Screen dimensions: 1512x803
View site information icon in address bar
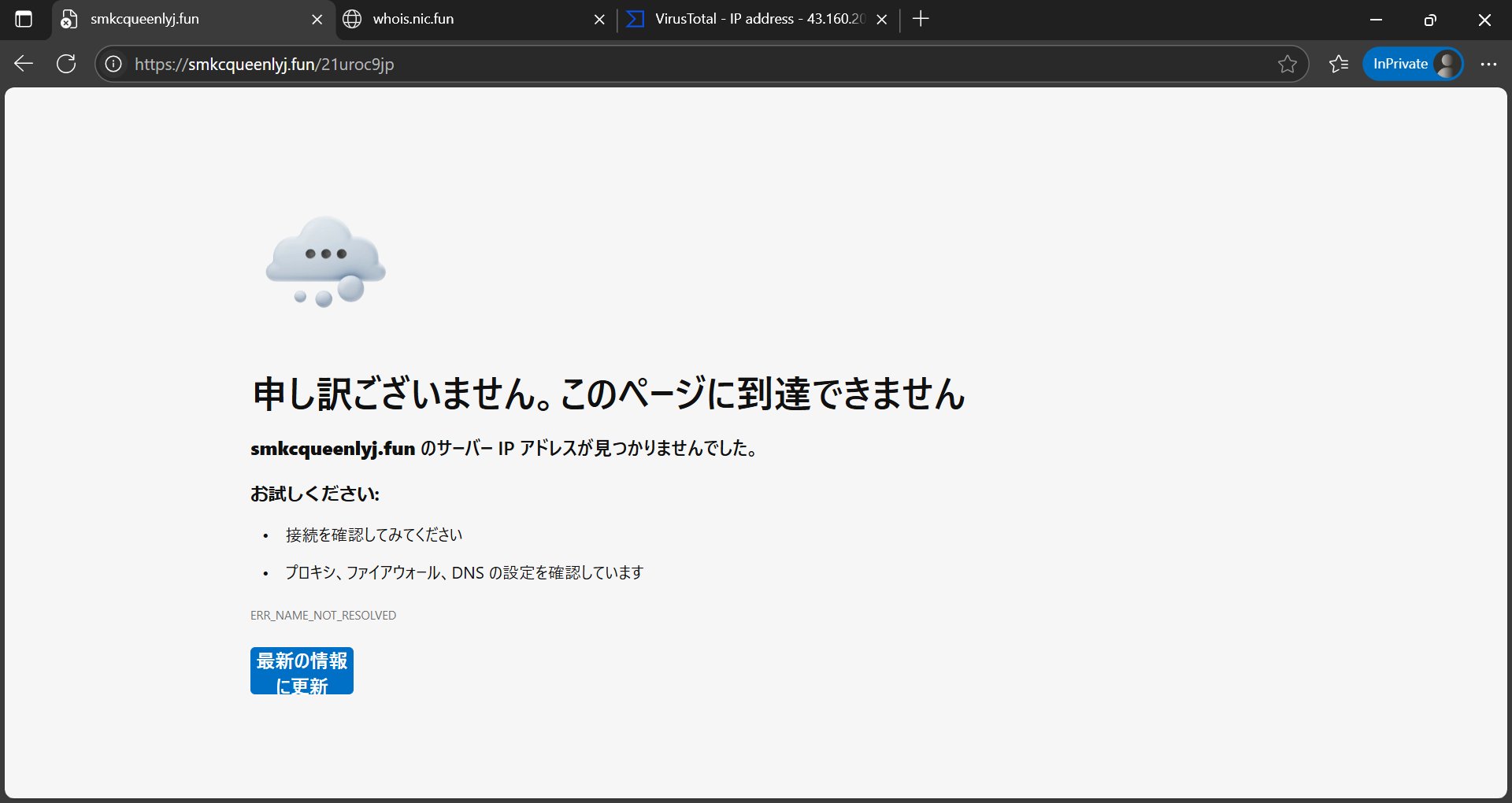114,64
